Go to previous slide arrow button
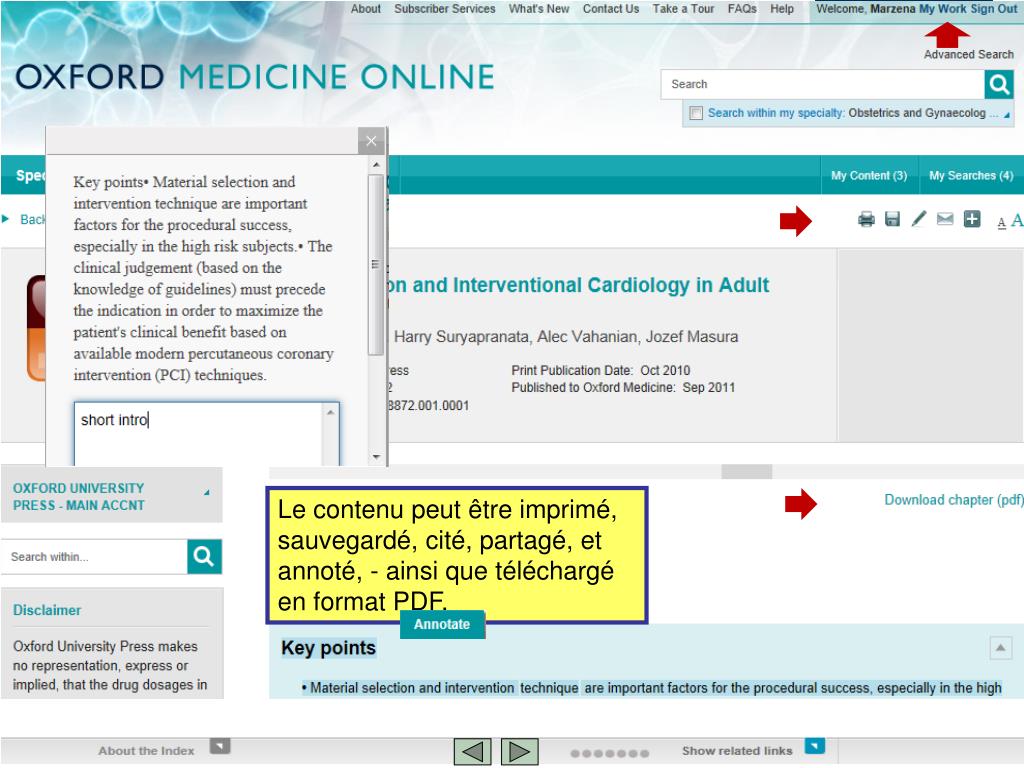Screen dimensions: 1024x768 click(x=472, y=751)
